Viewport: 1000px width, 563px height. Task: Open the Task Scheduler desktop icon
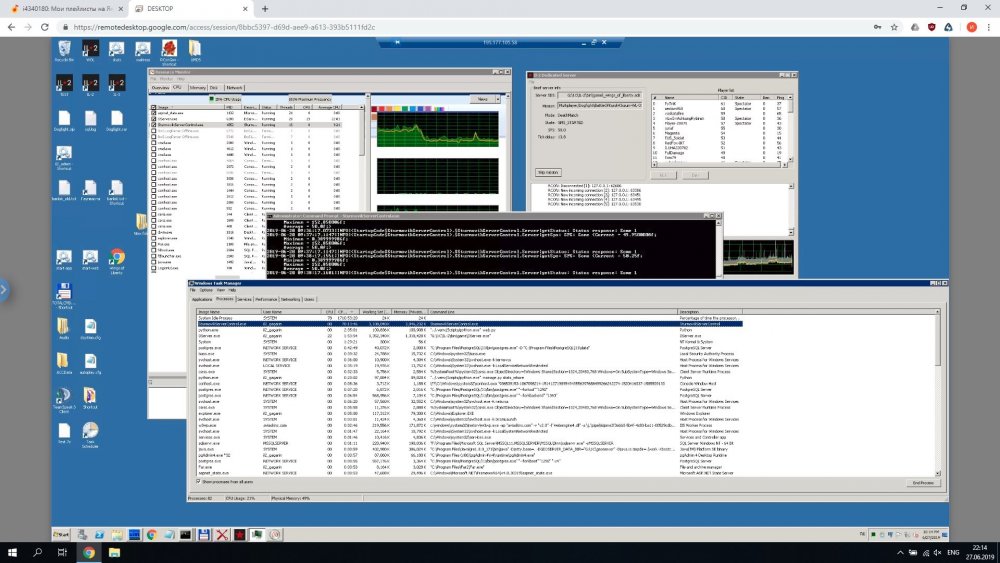click(x=90, y=434)
